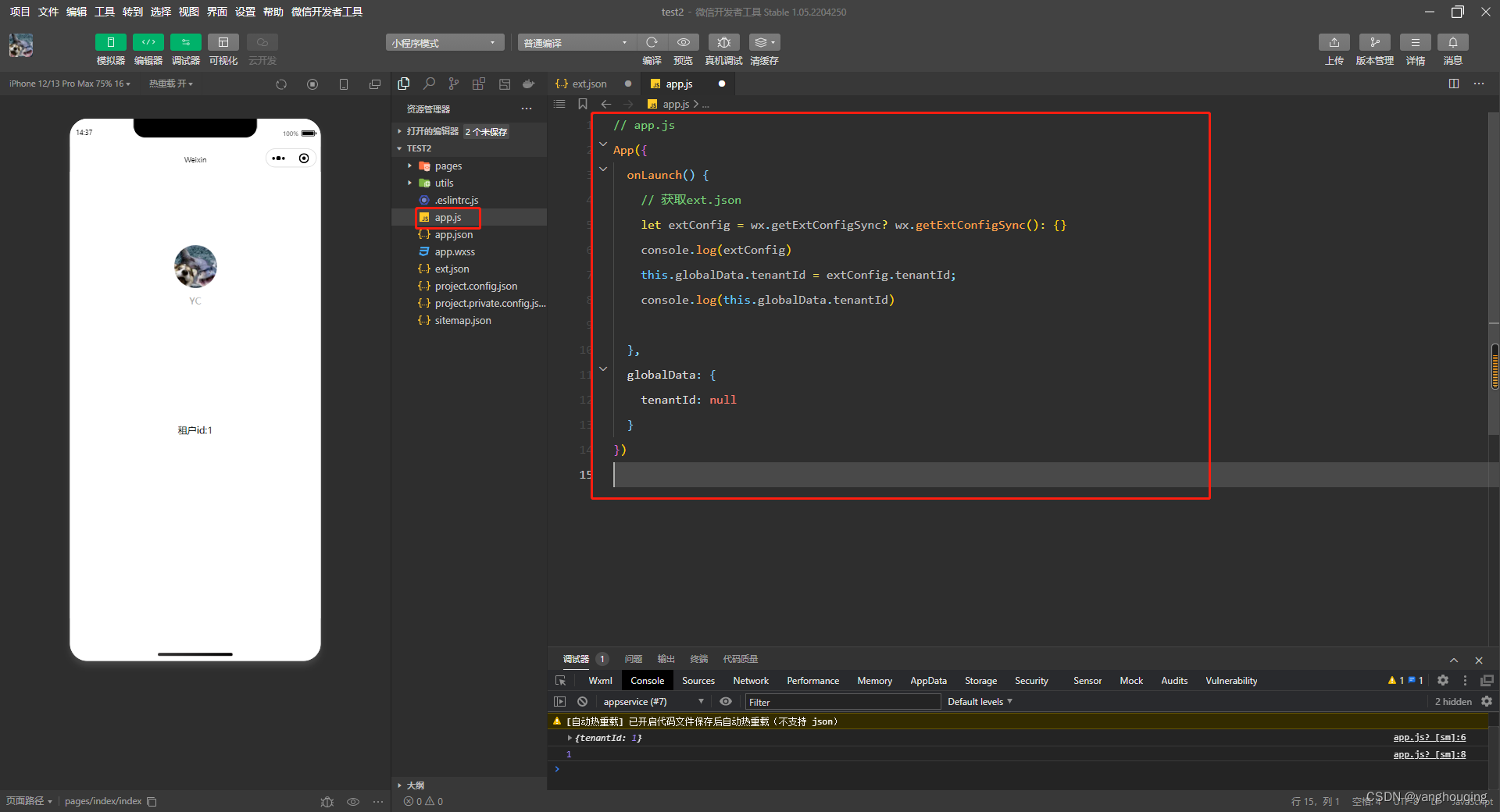Toggle hot reload (热重载) option

coord(170,84)
